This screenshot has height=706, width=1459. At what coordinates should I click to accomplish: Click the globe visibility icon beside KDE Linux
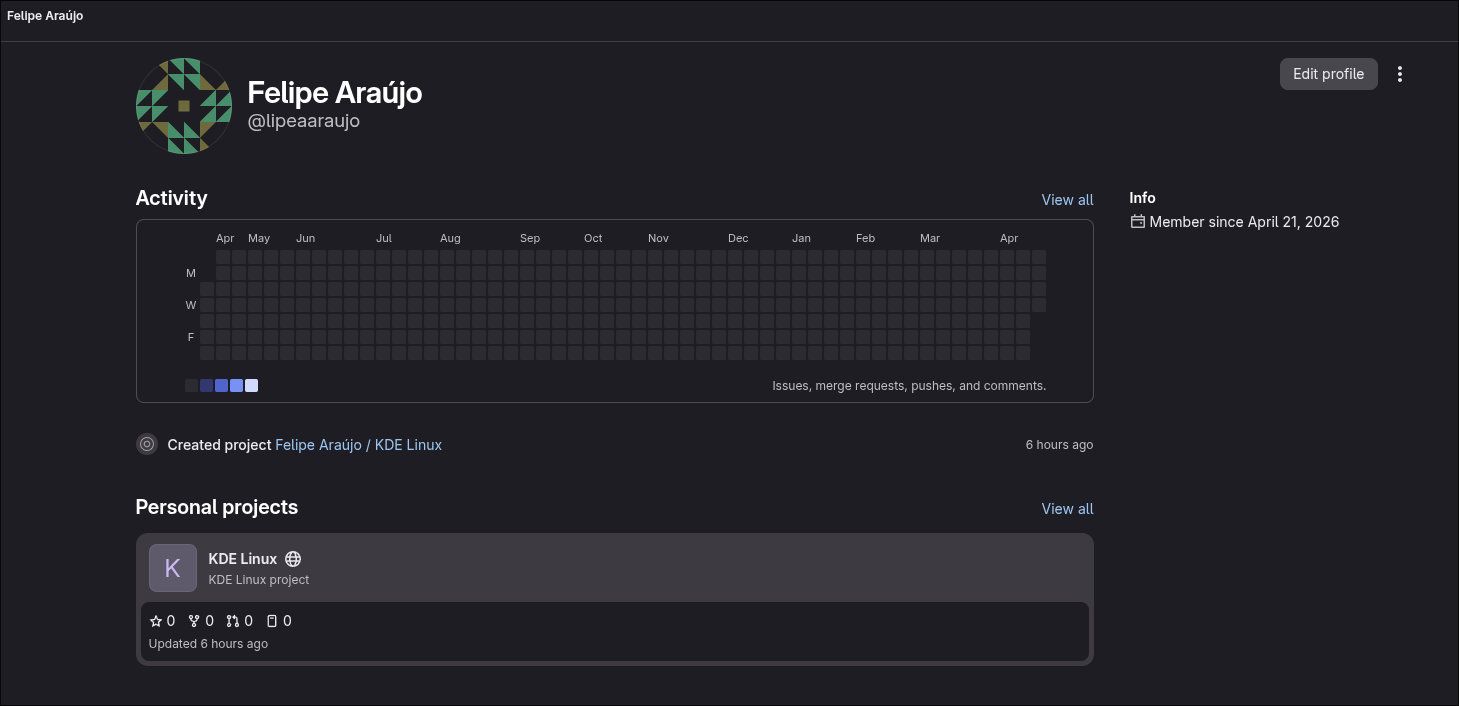[293, 559]
